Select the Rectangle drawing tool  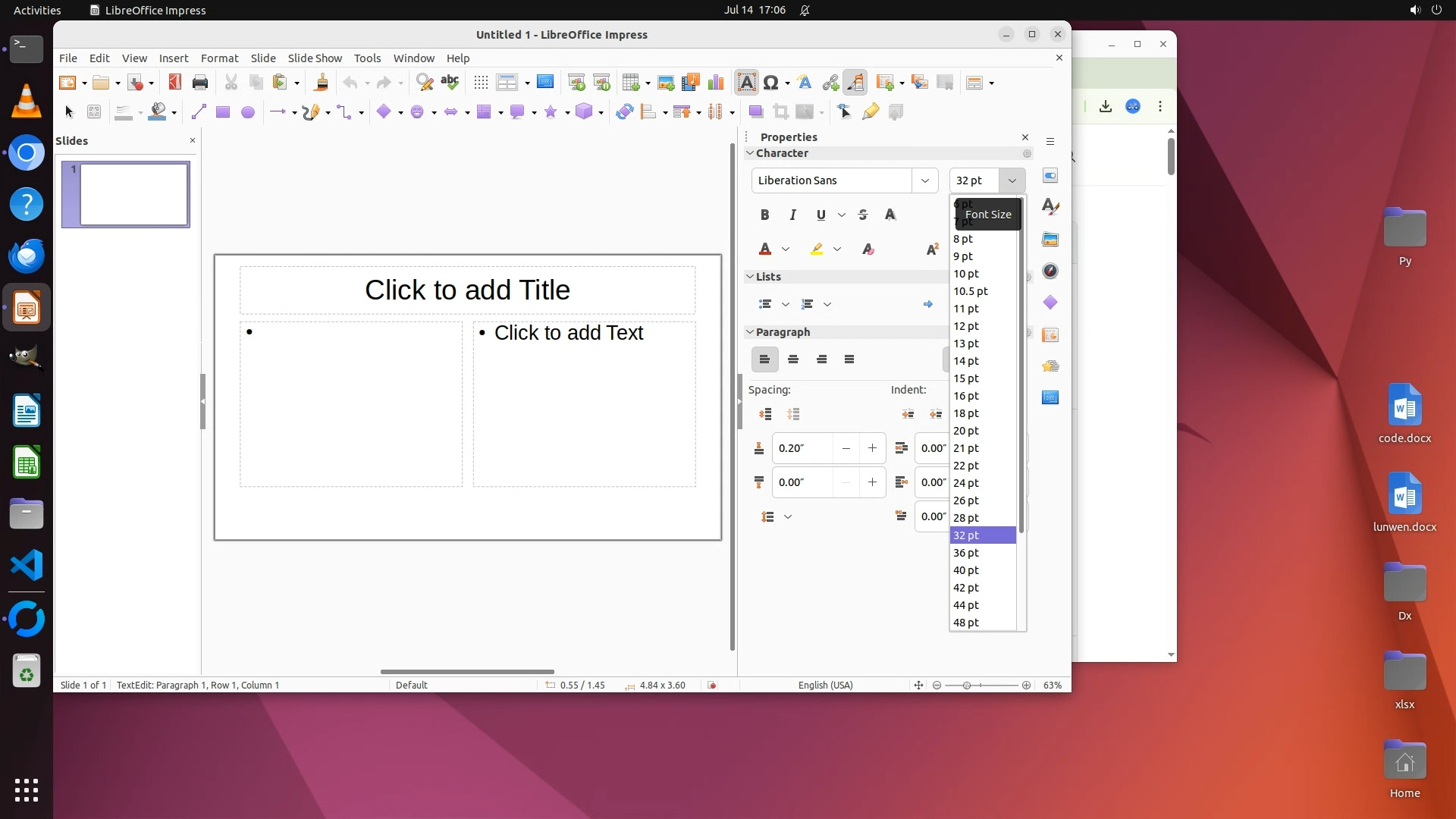tap(223, 112)
